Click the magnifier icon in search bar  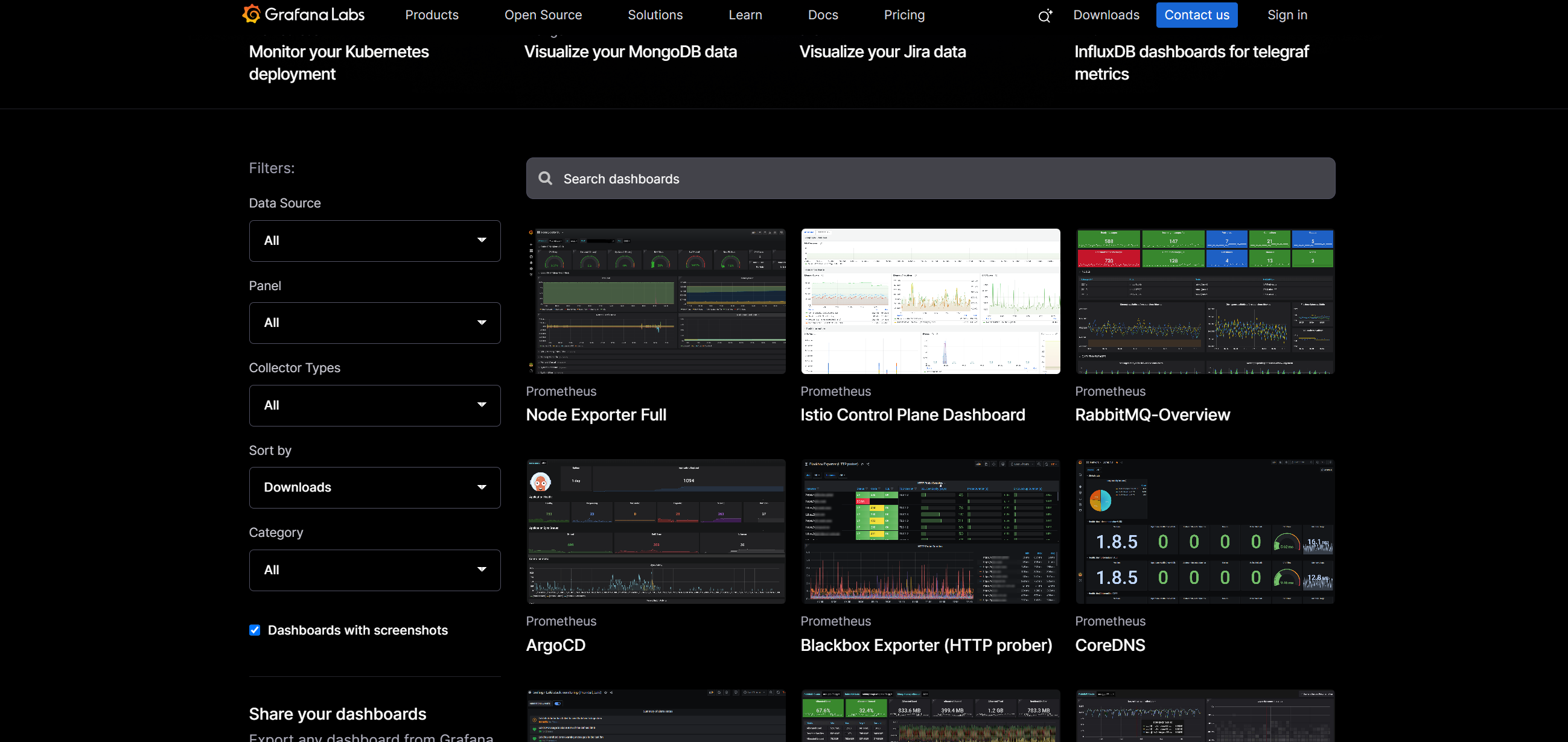point(546,178)
